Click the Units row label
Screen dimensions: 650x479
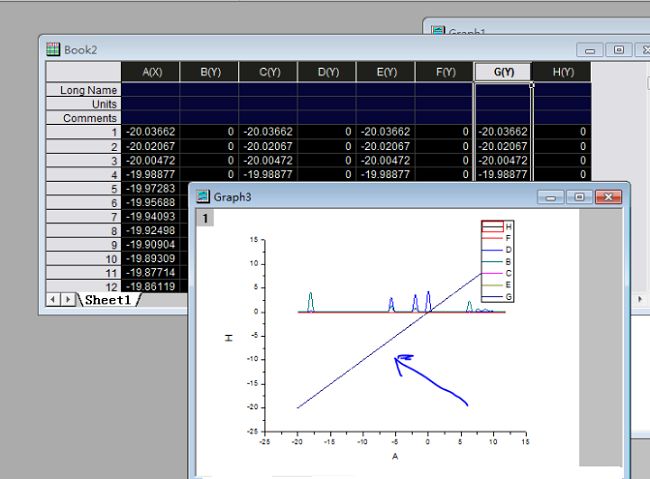(x=83, y=104)
